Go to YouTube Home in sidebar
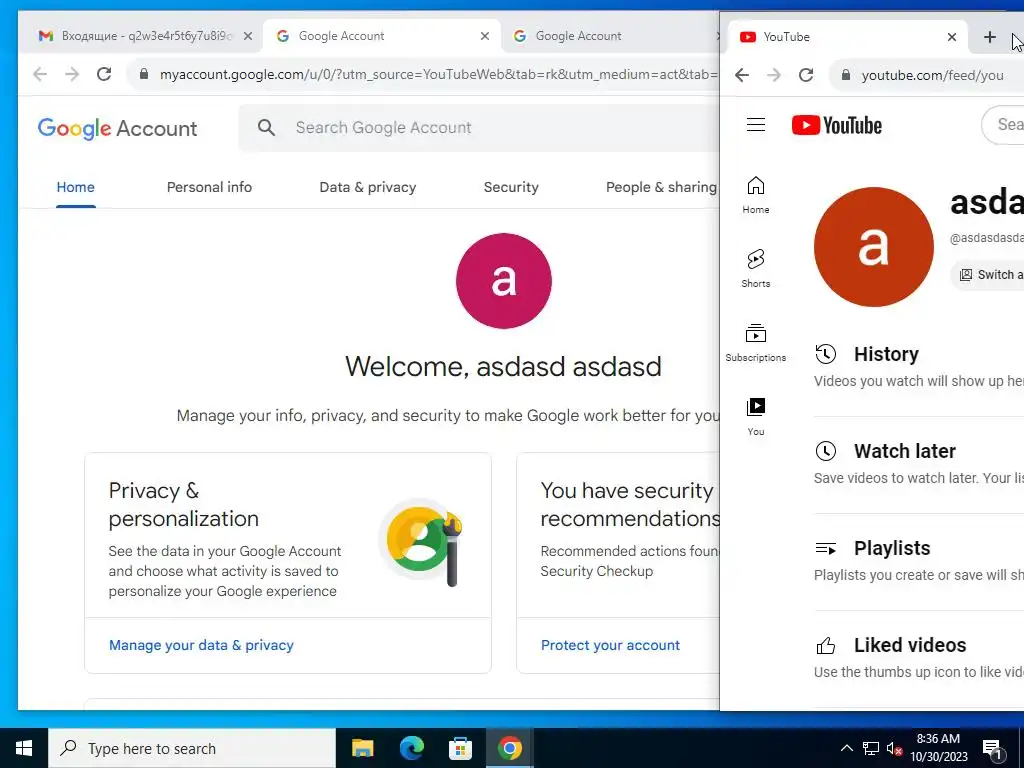Image resolution: width=1024 pixels, height=768 pixels. 756,195
